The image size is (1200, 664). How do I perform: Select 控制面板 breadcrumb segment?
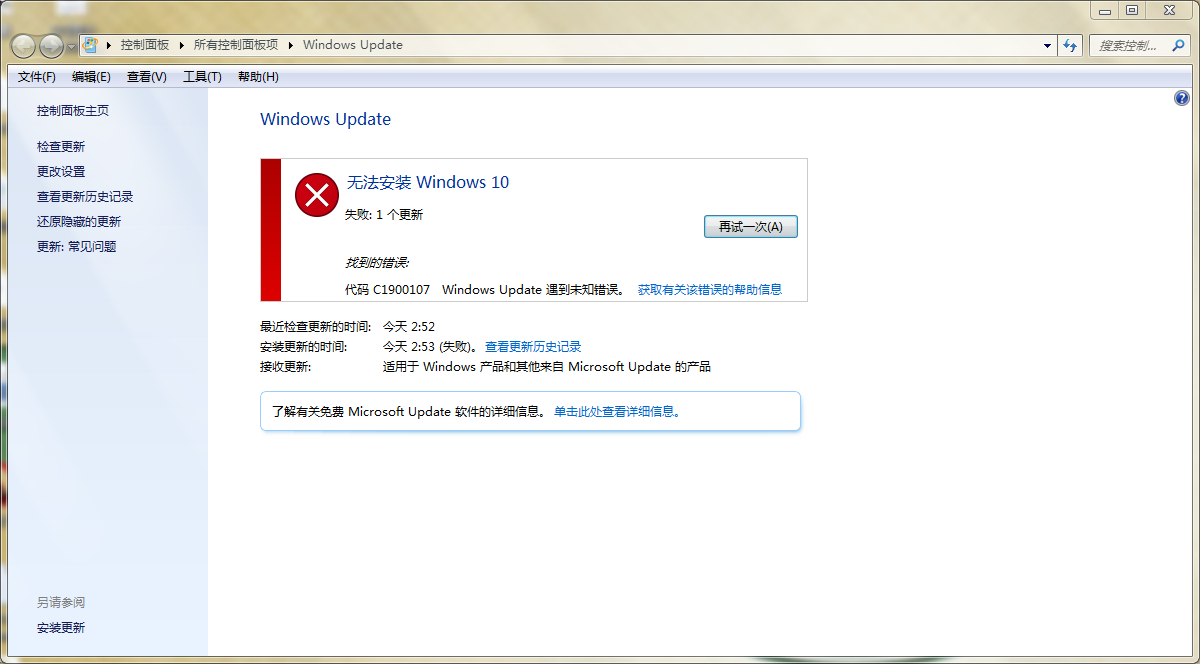[145, 45]
